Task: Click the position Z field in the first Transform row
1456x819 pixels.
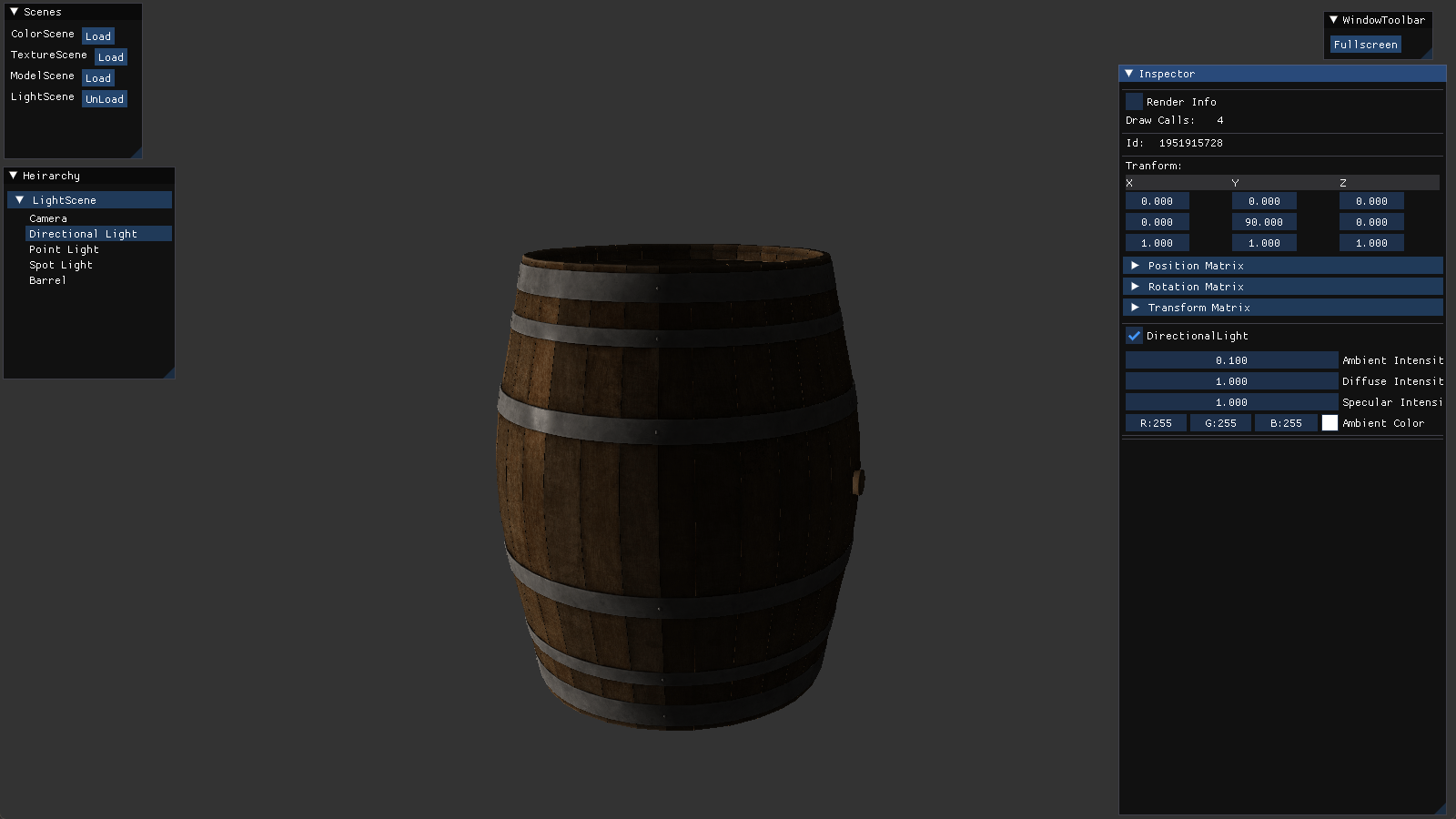Action: (1371, 201)
